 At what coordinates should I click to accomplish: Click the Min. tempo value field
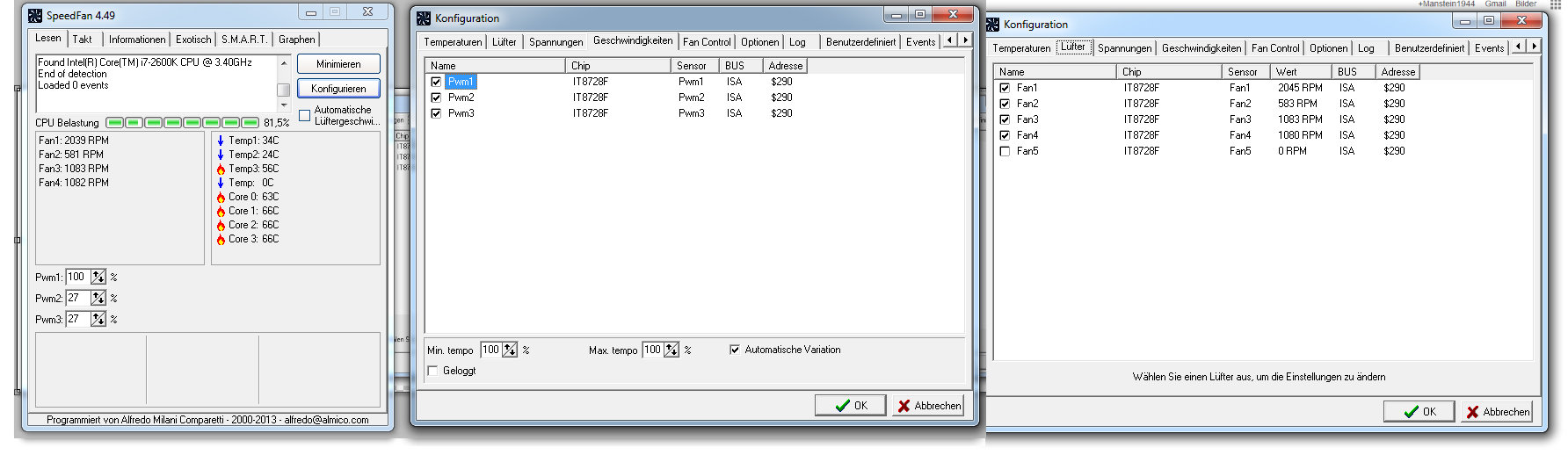(x=491, y=350)
